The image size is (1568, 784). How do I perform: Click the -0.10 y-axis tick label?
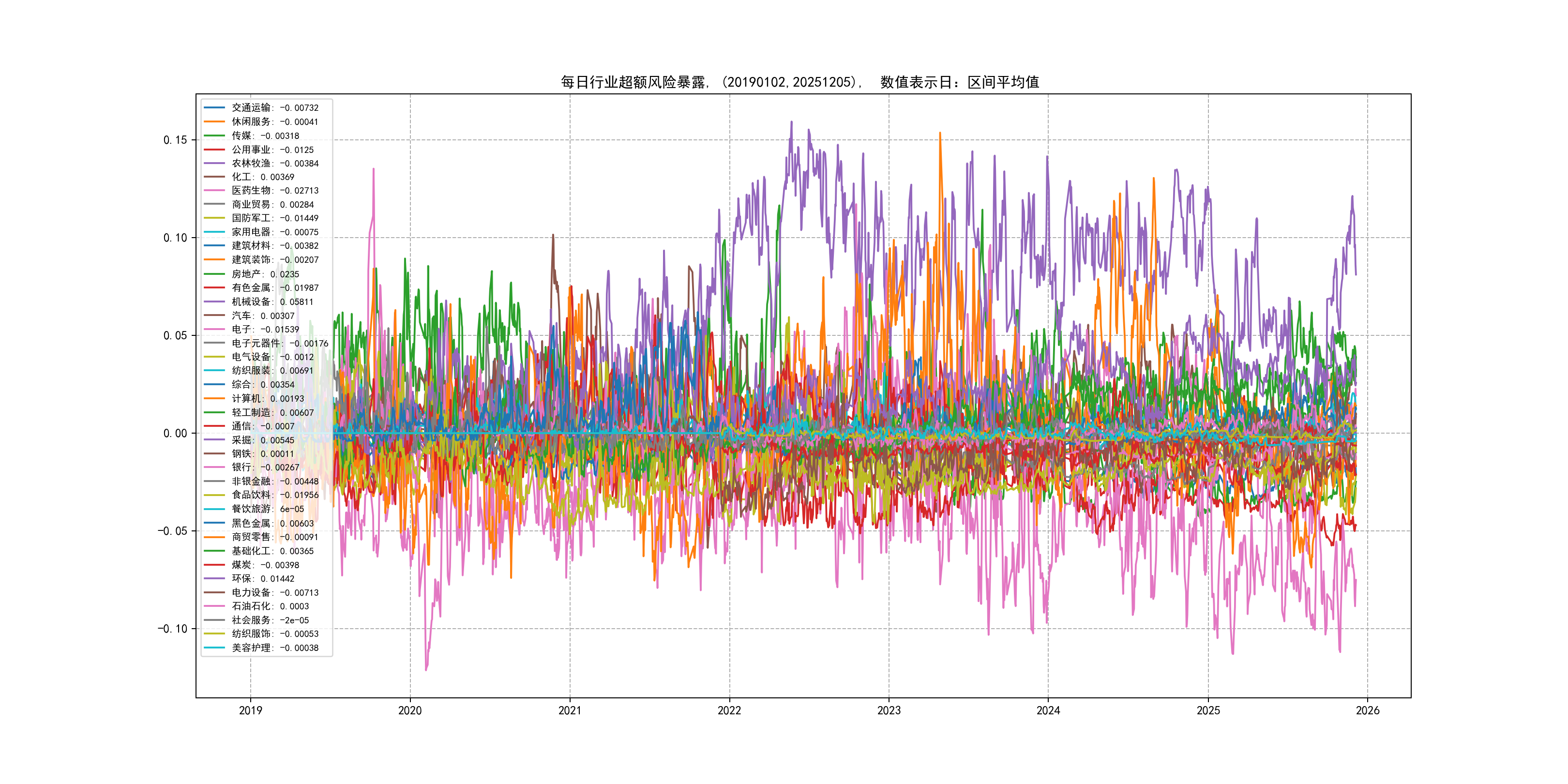(x=172, y=629)
